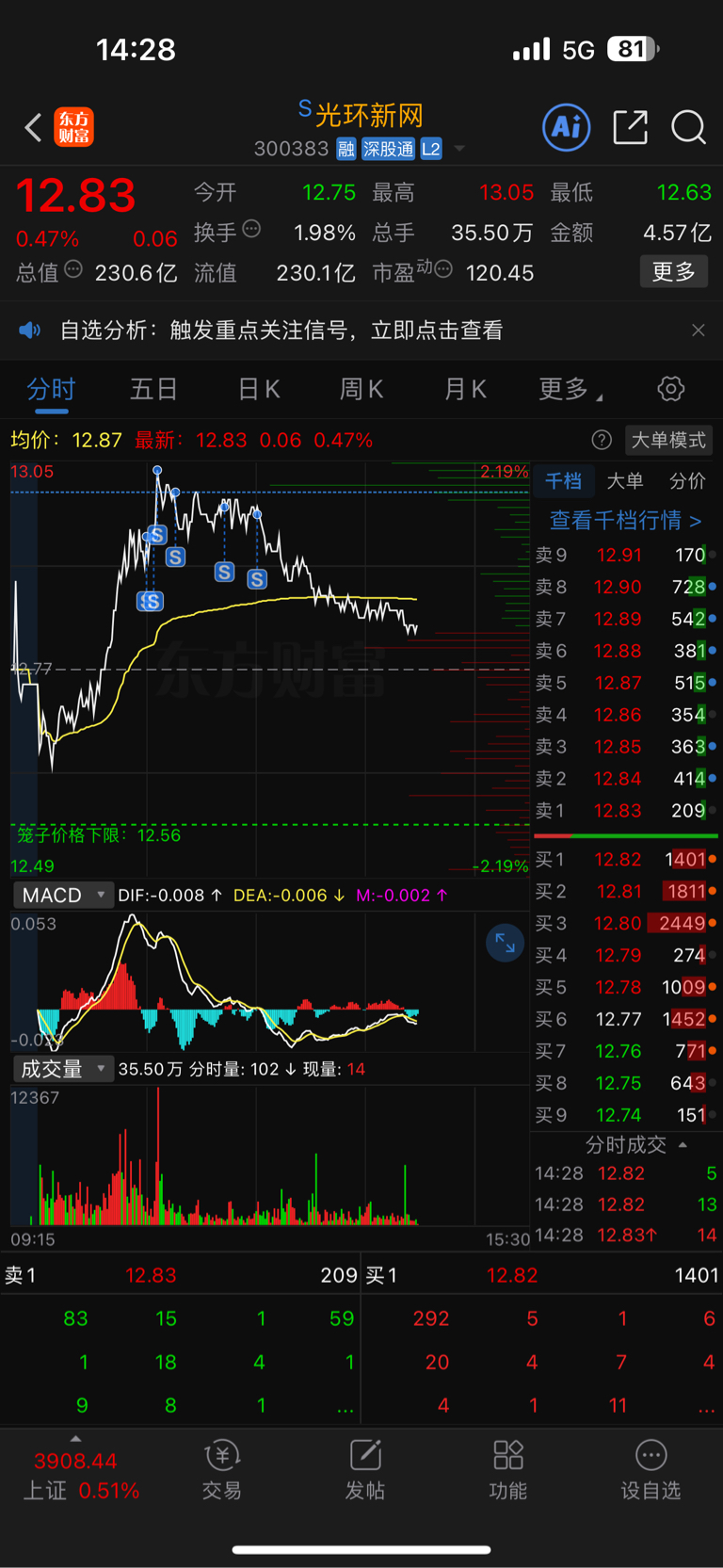Tap 卖1 order row 12.83 in order book
This screenshot has width=723, height=1568.
click(x=625, y=811)
